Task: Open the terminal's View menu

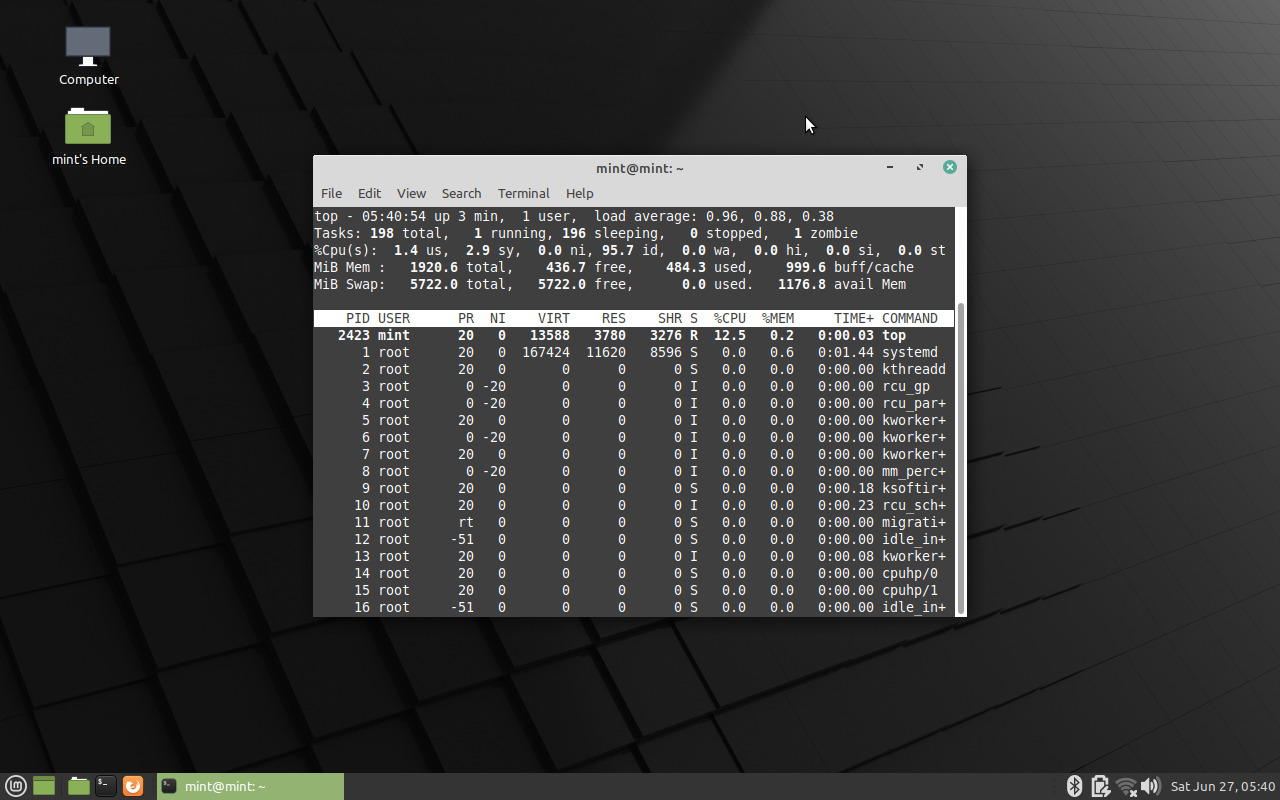Action: 411,193
